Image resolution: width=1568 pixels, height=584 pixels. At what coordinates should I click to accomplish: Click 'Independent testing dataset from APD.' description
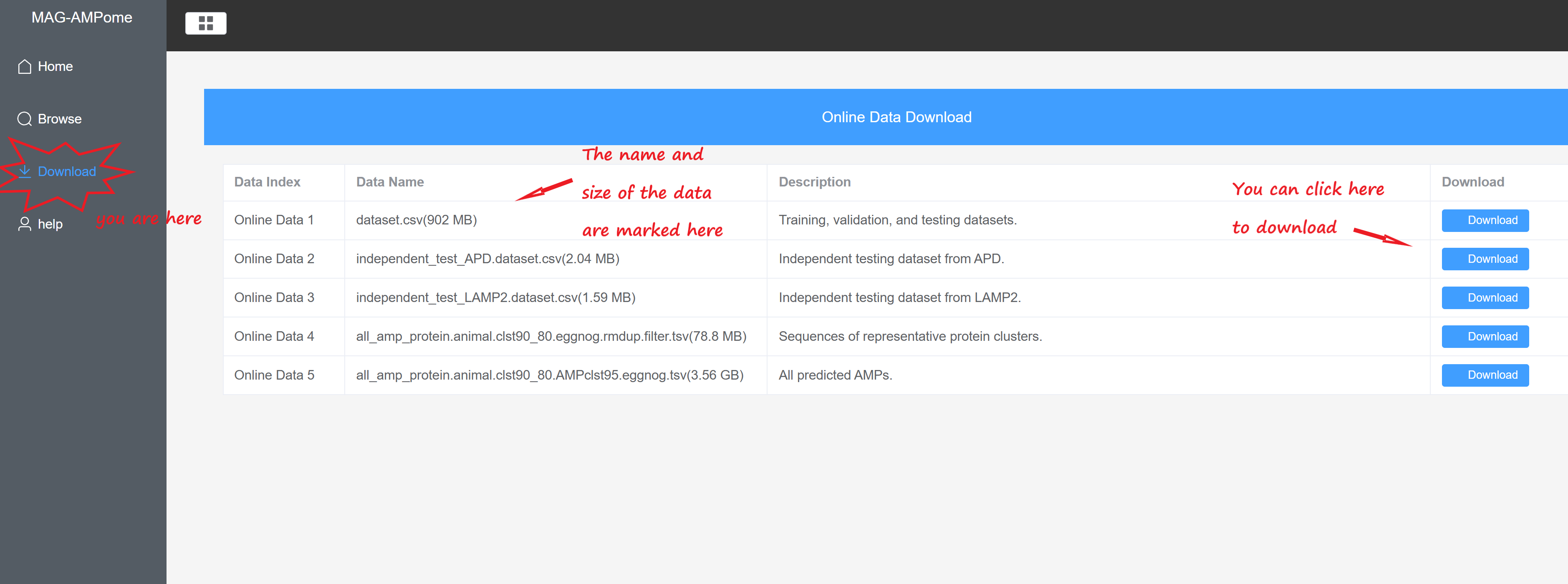(891, 259)
